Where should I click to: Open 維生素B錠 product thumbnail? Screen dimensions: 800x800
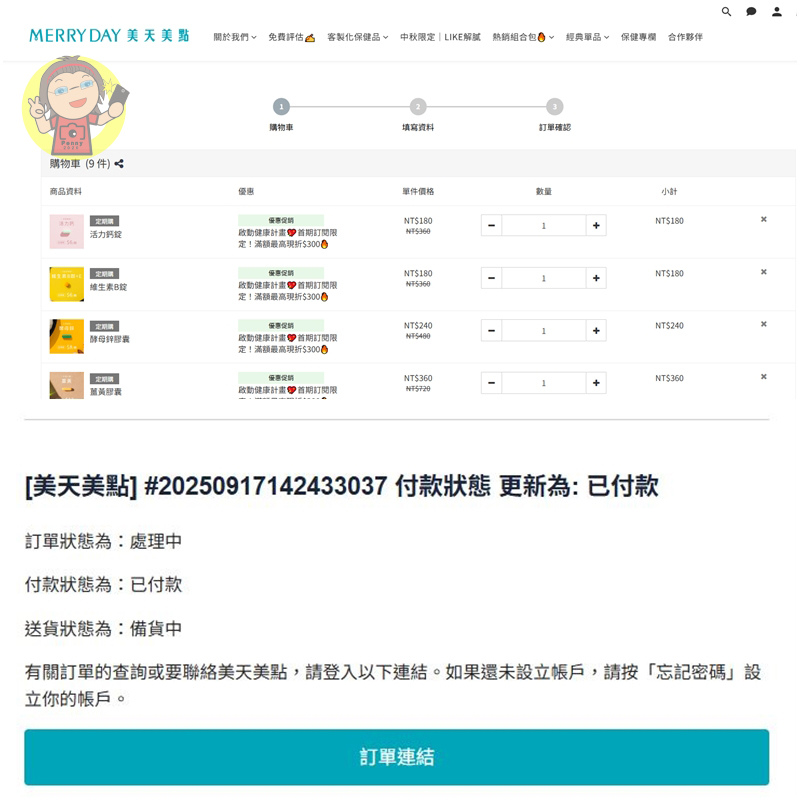[66, 284]
